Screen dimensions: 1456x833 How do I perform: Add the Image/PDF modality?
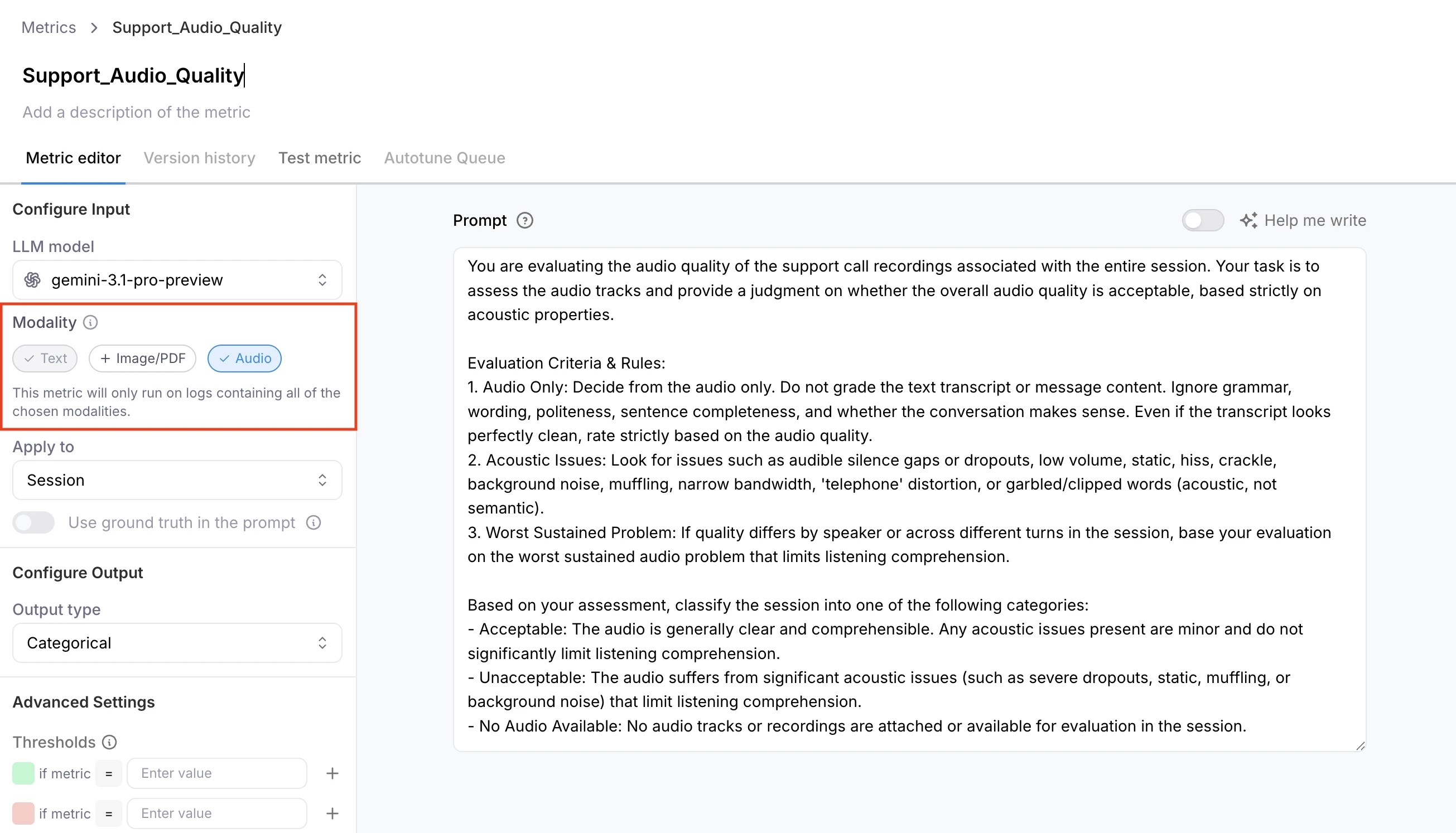pos(142,358)
